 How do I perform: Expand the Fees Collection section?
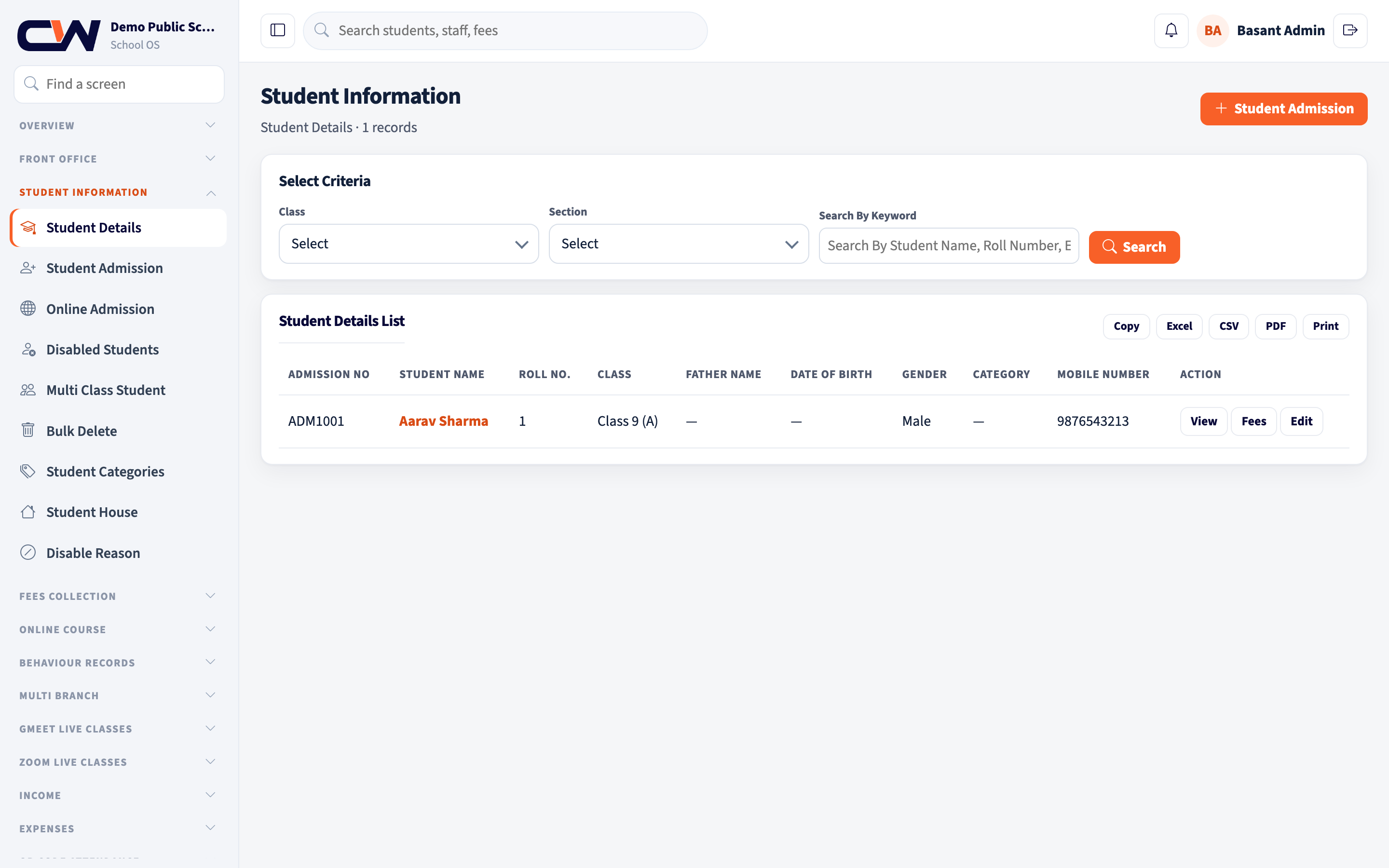[x=119, y=597]
